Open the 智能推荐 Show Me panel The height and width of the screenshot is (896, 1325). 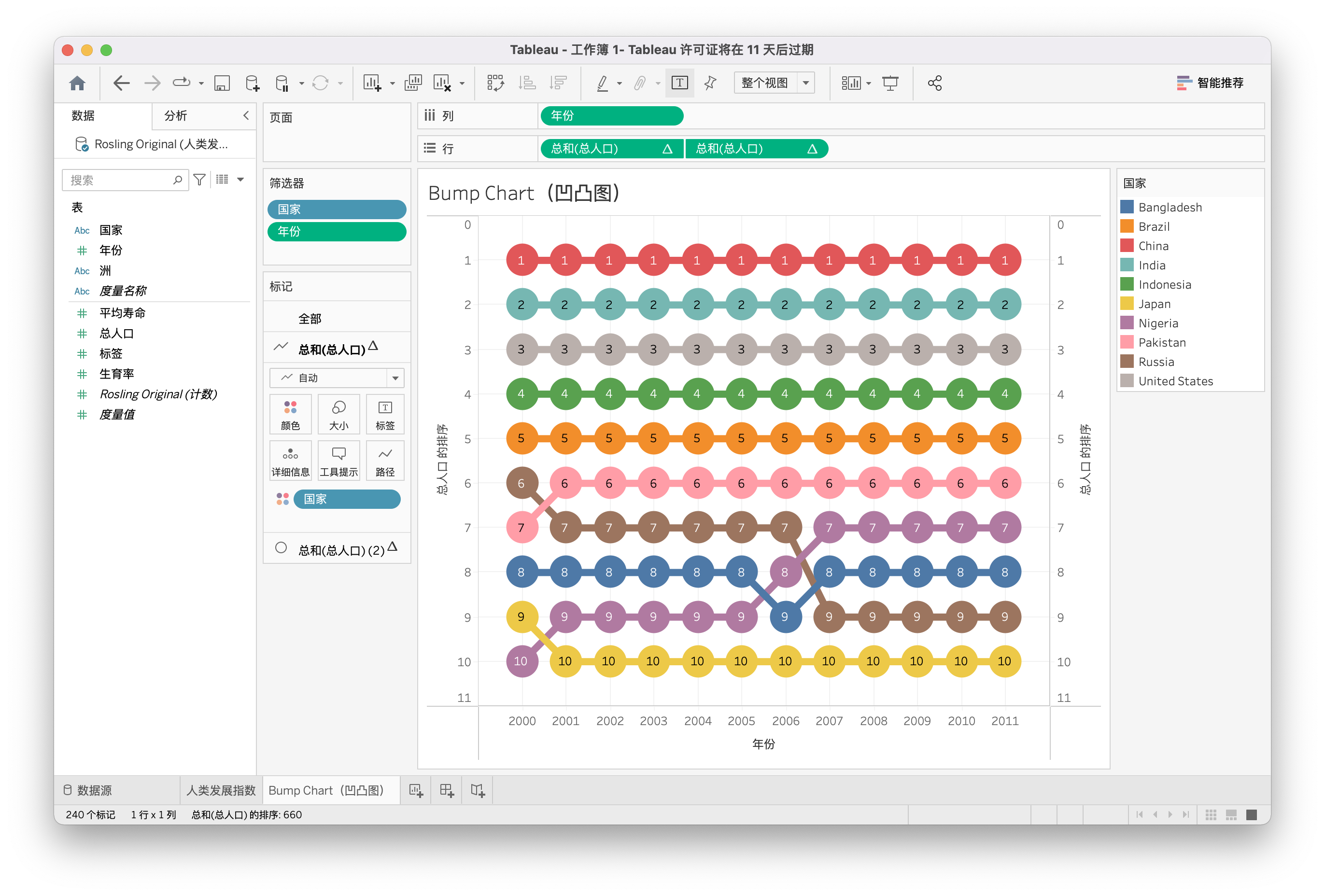click(1210, 83)
